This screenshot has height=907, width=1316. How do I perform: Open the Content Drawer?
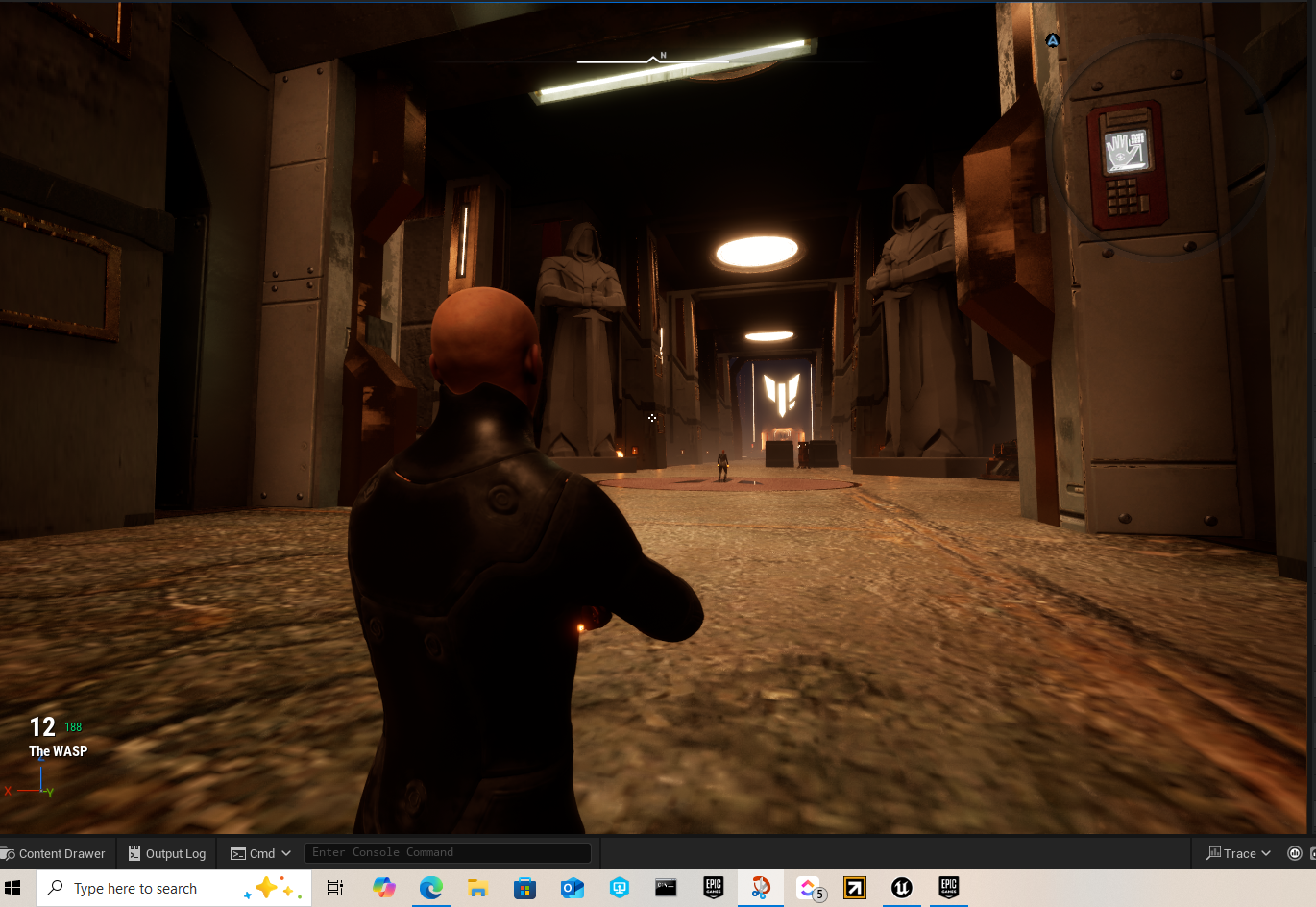coord(54,853)
